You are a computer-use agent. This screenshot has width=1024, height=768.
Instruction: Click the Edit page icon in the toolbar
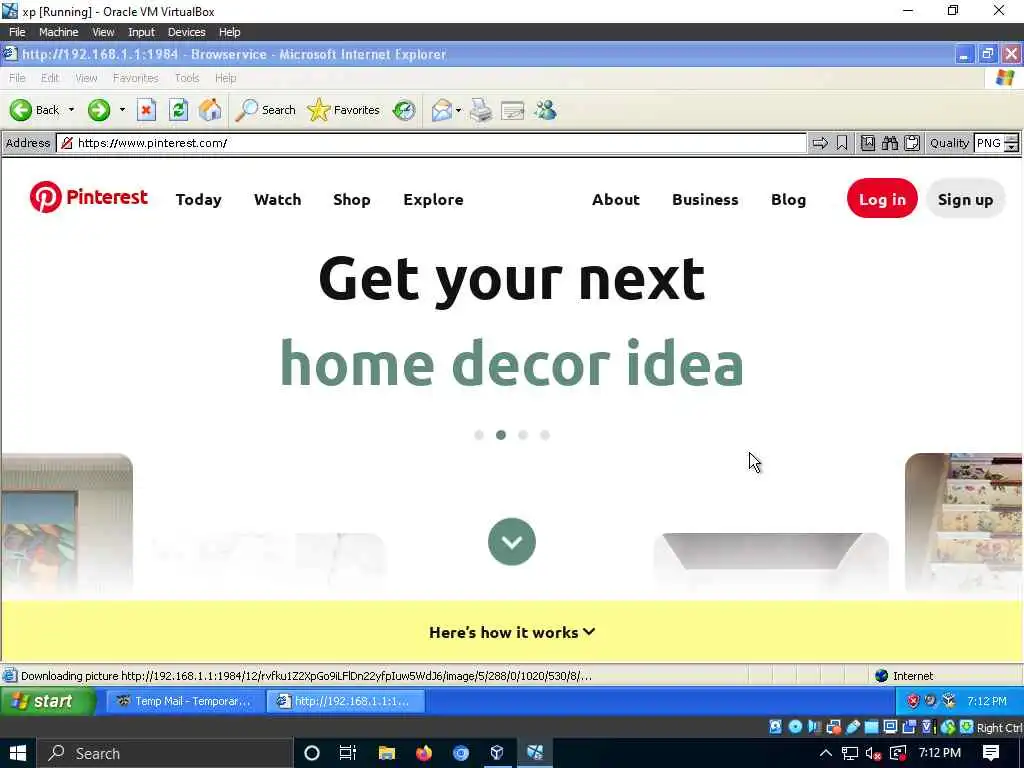click(x=513, y=111)
